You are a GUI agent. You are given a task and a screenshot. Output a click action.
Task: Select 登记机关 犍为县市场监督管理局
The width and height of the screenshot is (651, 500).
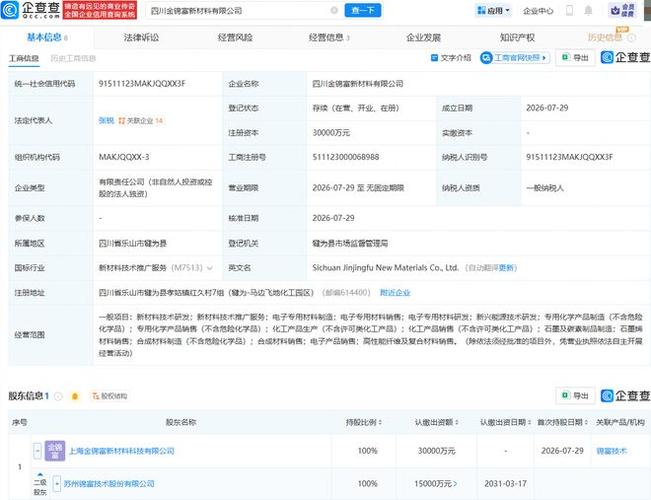tap(350, 243)
